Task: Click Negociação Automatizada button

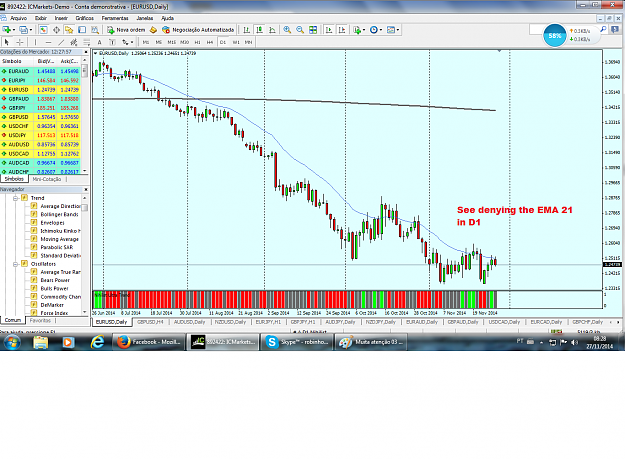Action: 198,30
